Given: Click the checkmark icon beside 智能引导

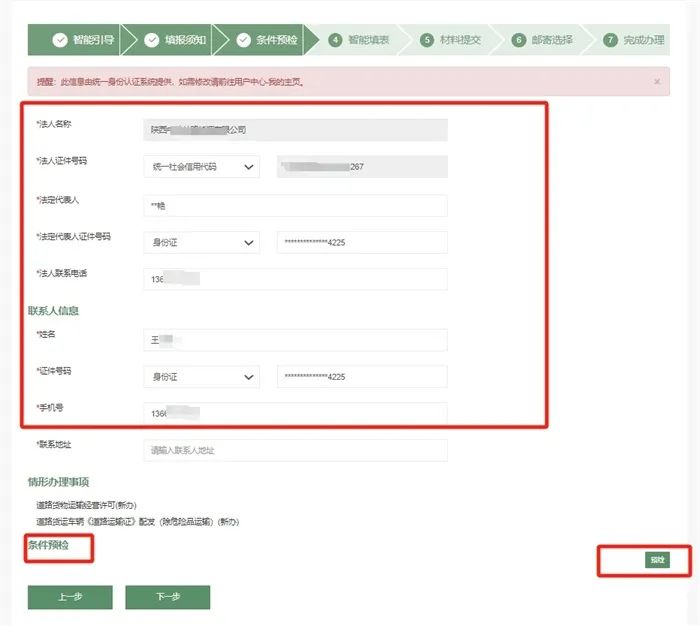Looking at the screenshot, I should coord(60,40).
